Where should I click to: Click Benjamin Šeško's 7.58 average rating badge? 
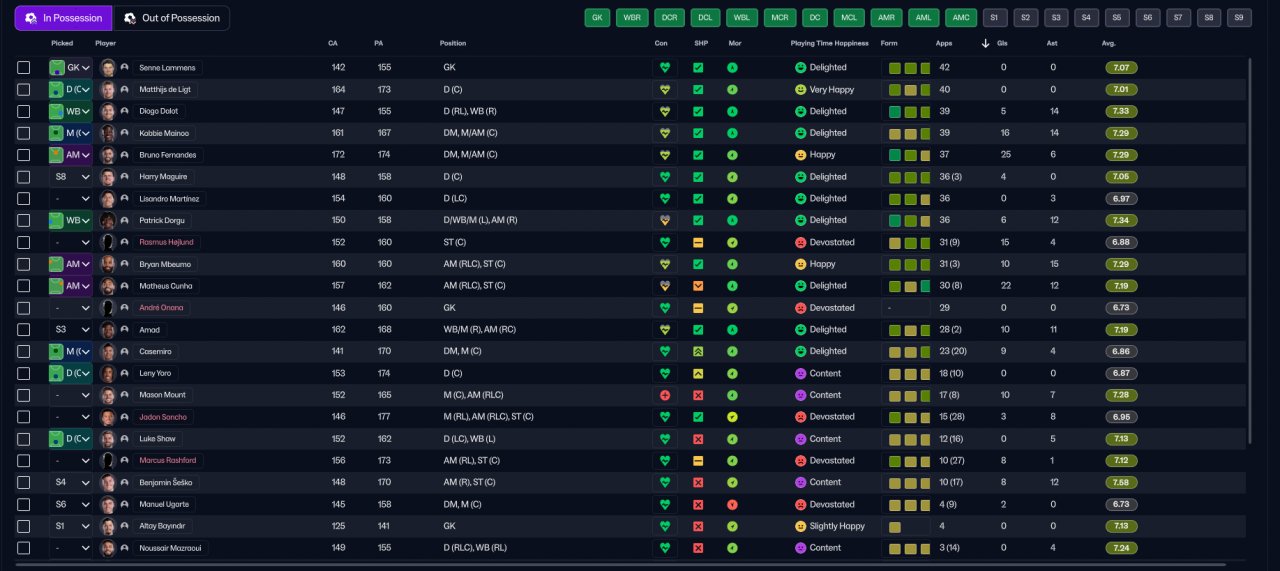1122,483
